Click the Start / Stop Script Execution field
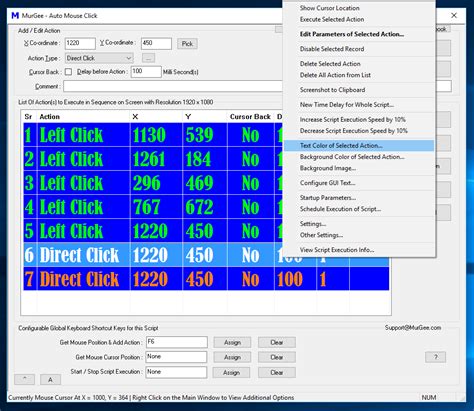474x411 pixels. click(x=176, y=372)
